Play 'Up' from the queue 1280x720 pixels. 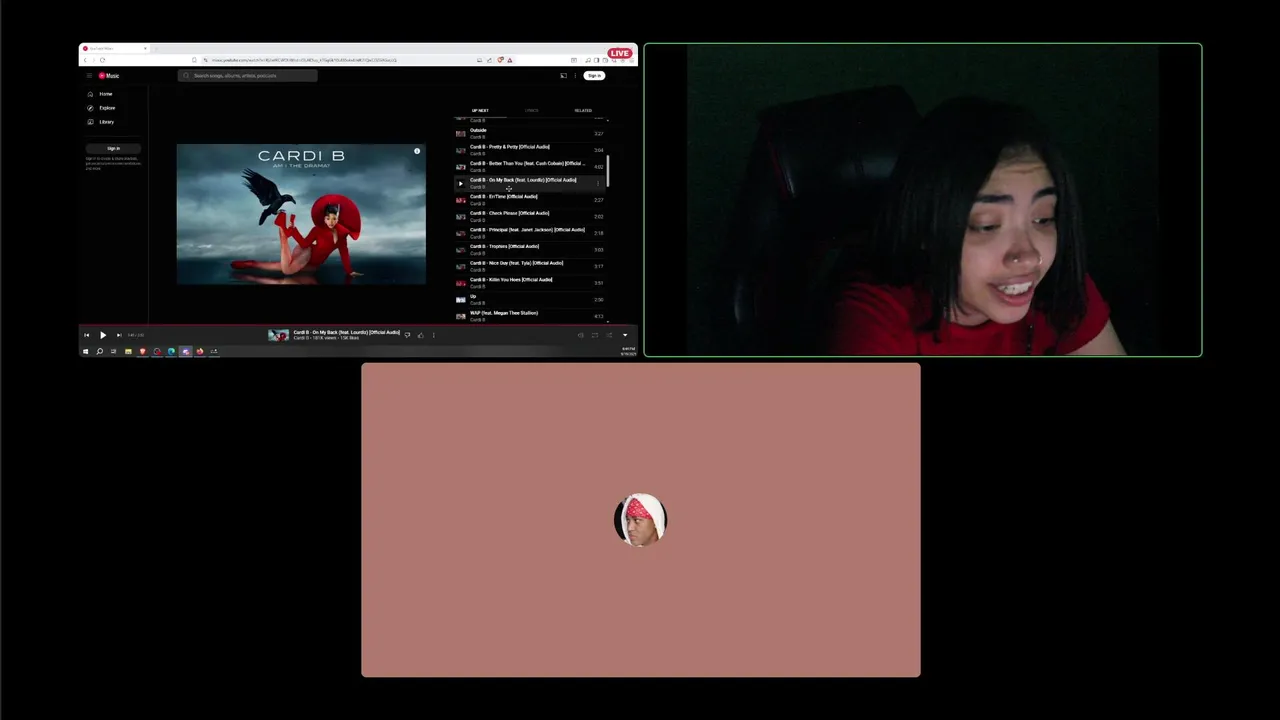530,299
